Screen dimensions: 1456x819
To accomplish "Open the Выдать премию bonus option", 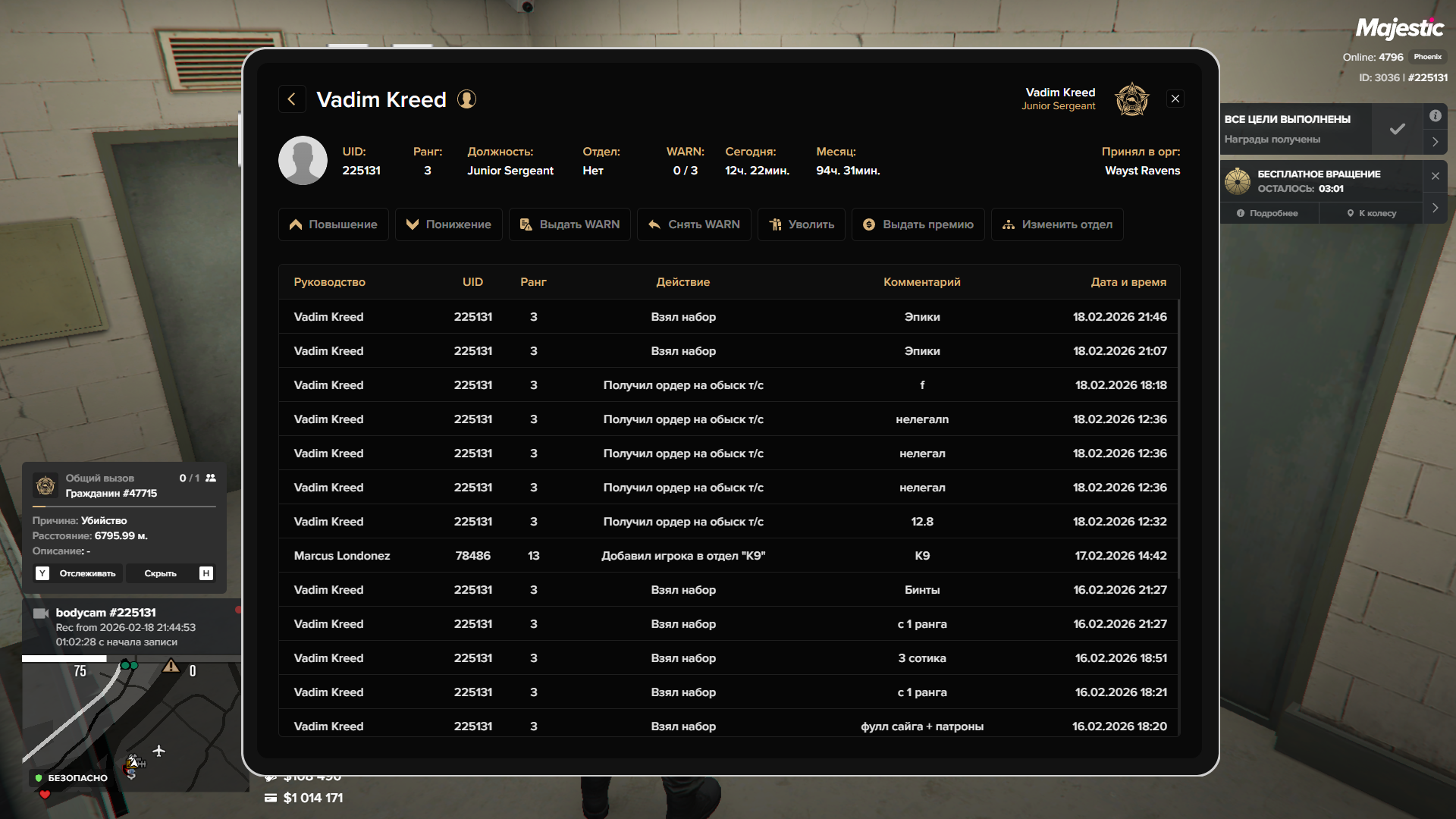I will pos(918,224).
